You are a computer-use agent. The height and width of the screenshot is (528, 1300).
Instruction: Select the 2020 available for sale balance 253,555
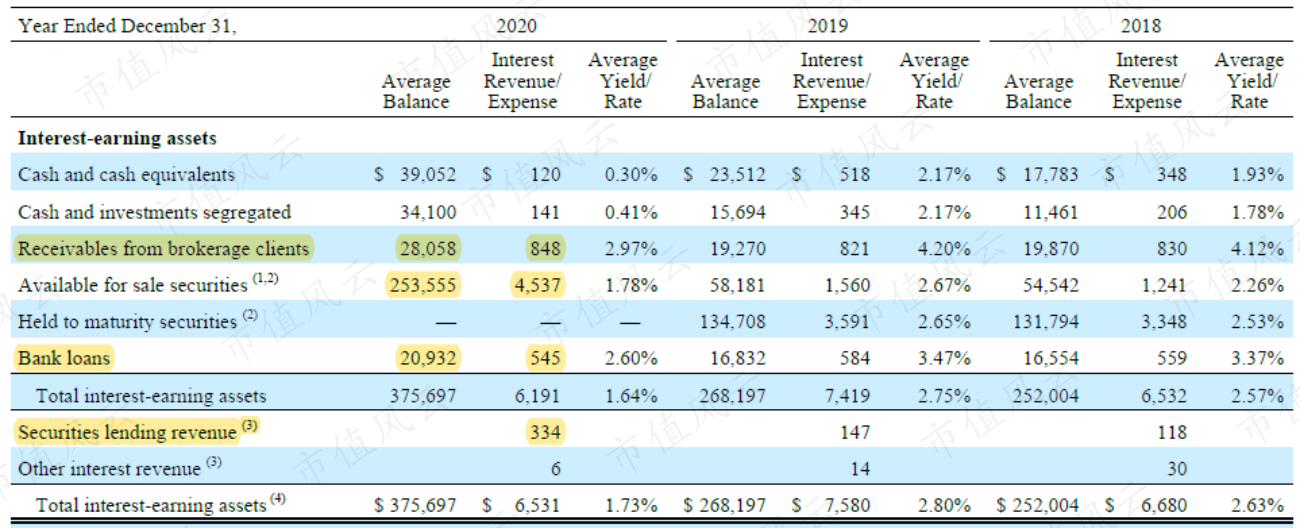click(x=425, y=285)
